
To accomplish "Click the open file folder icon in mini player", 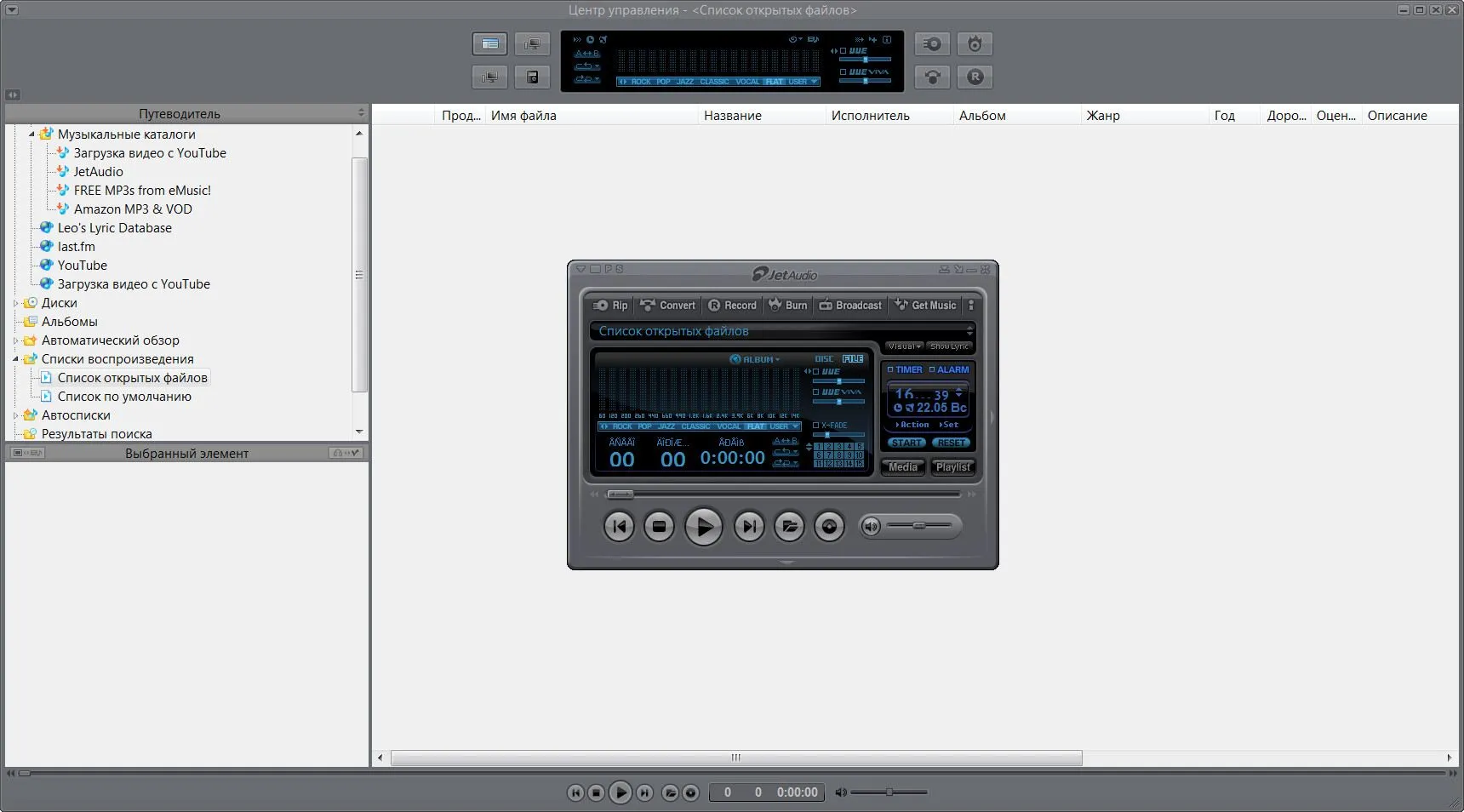I will [789, 527].
